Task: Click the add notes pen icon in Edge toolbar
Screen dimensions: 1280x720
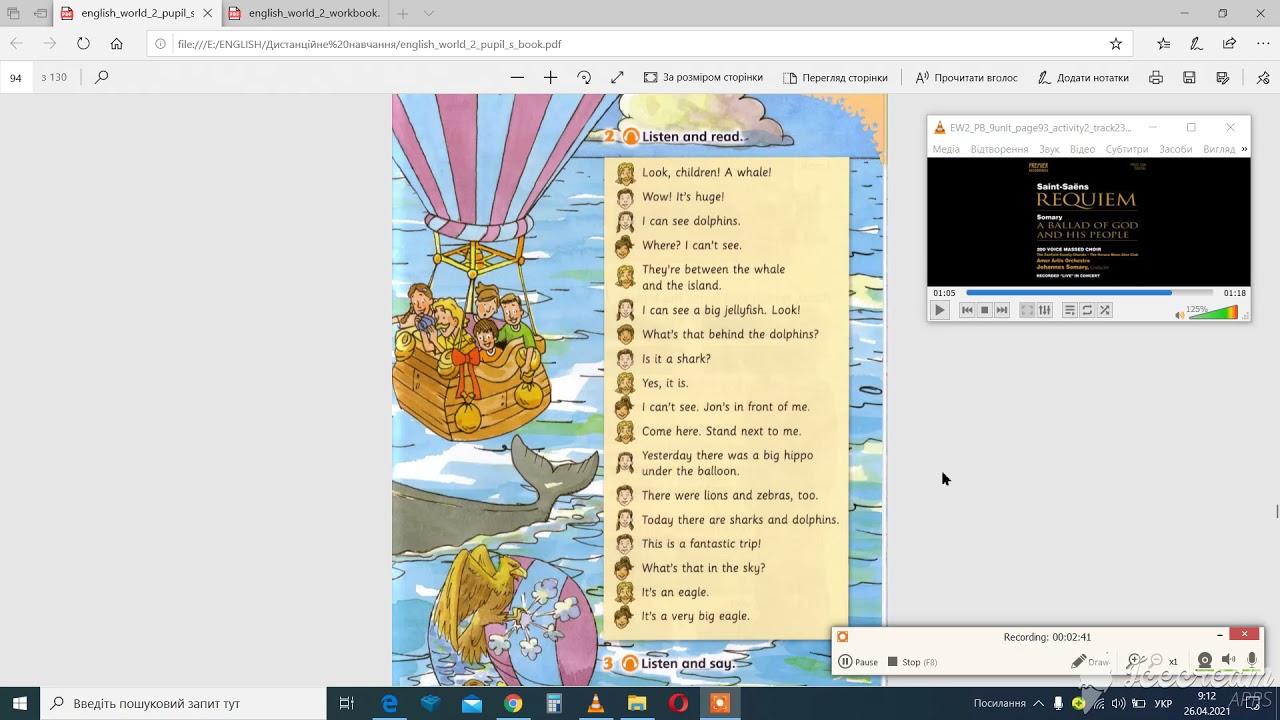Action: tap(1196, 44)
